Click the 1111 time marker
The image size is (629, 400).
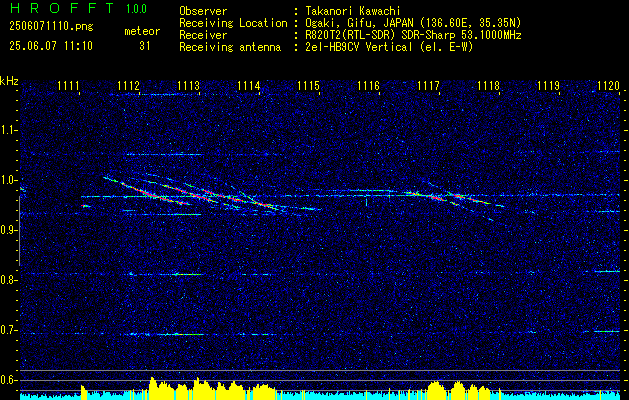click(x=68, y=85)
